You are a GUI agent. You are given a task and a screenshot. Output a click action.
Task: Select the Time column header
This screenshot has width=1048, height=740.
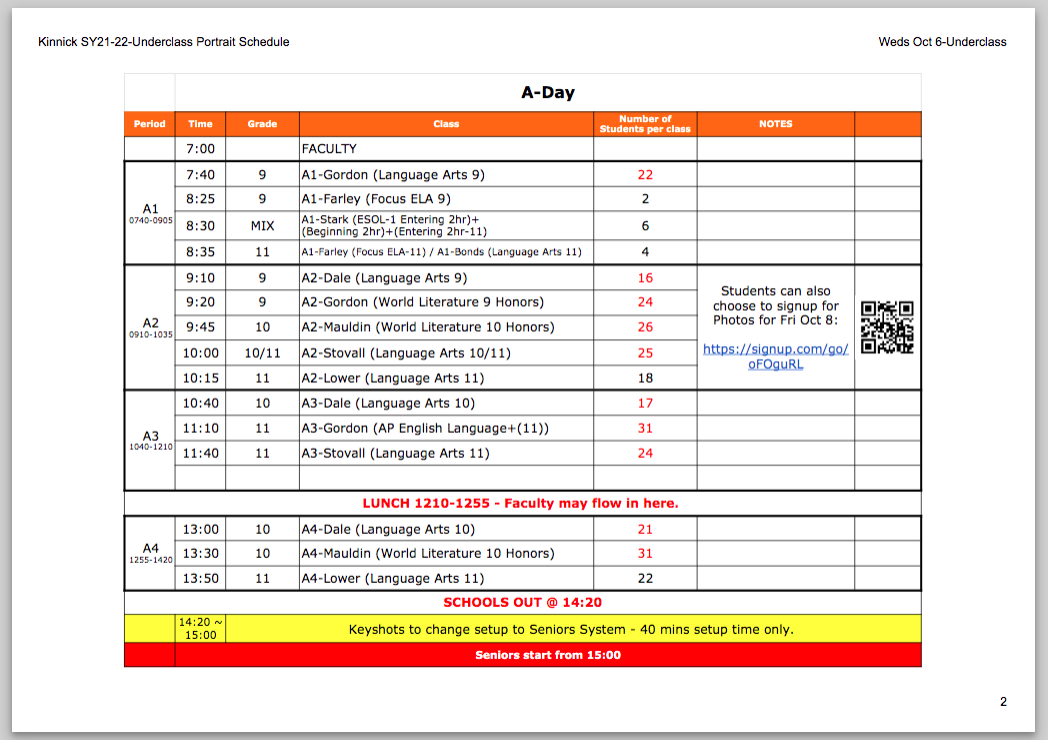tap(200, 124)
